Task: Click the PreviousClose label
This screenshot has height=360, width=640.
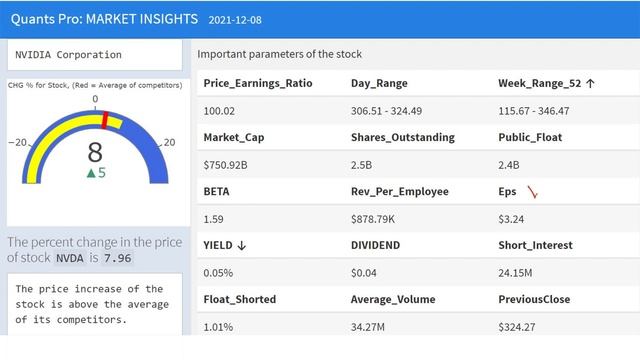Action: (x=534, y=300)
